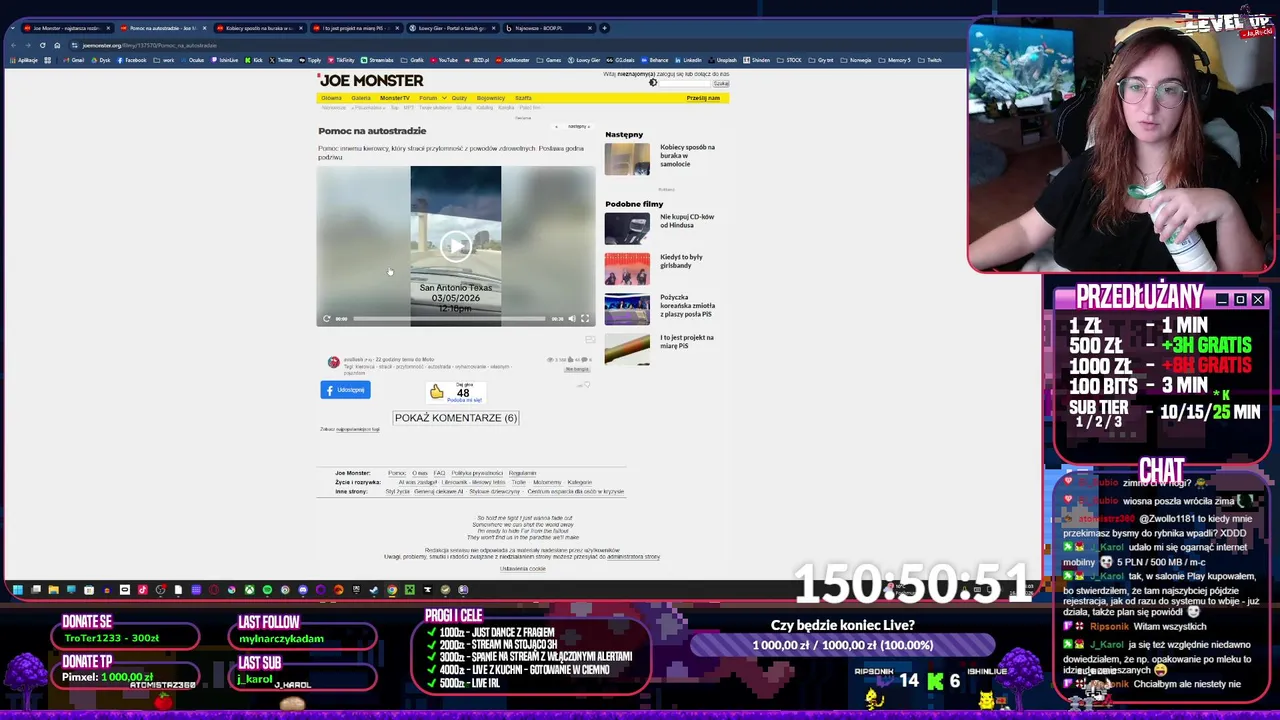This screenshot has height=720, width=1280.
Task: Open File Explorer from the taskbar
Action: coord(53,590)
